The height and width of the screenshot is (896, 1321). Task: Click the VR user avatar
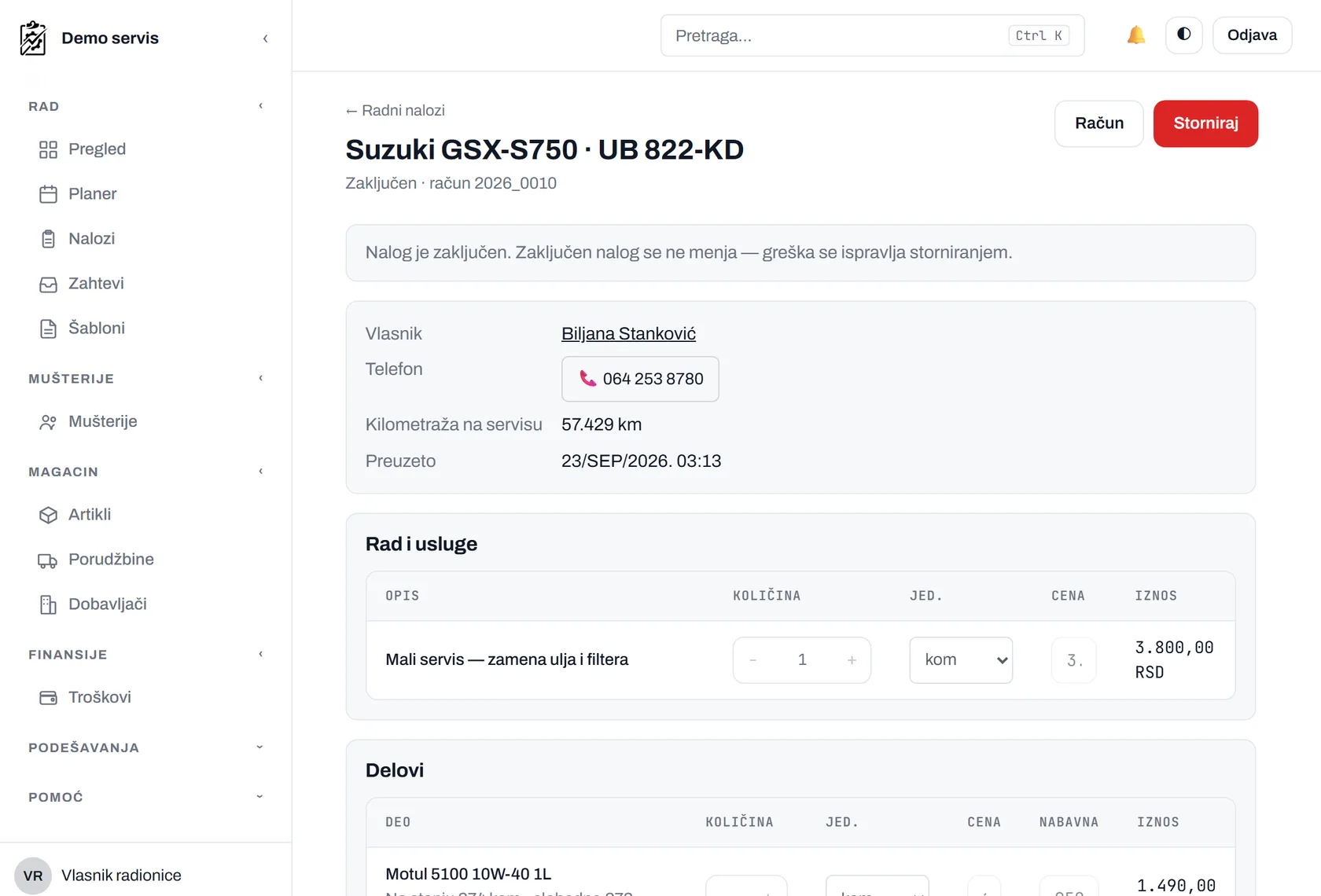[33, 876]
